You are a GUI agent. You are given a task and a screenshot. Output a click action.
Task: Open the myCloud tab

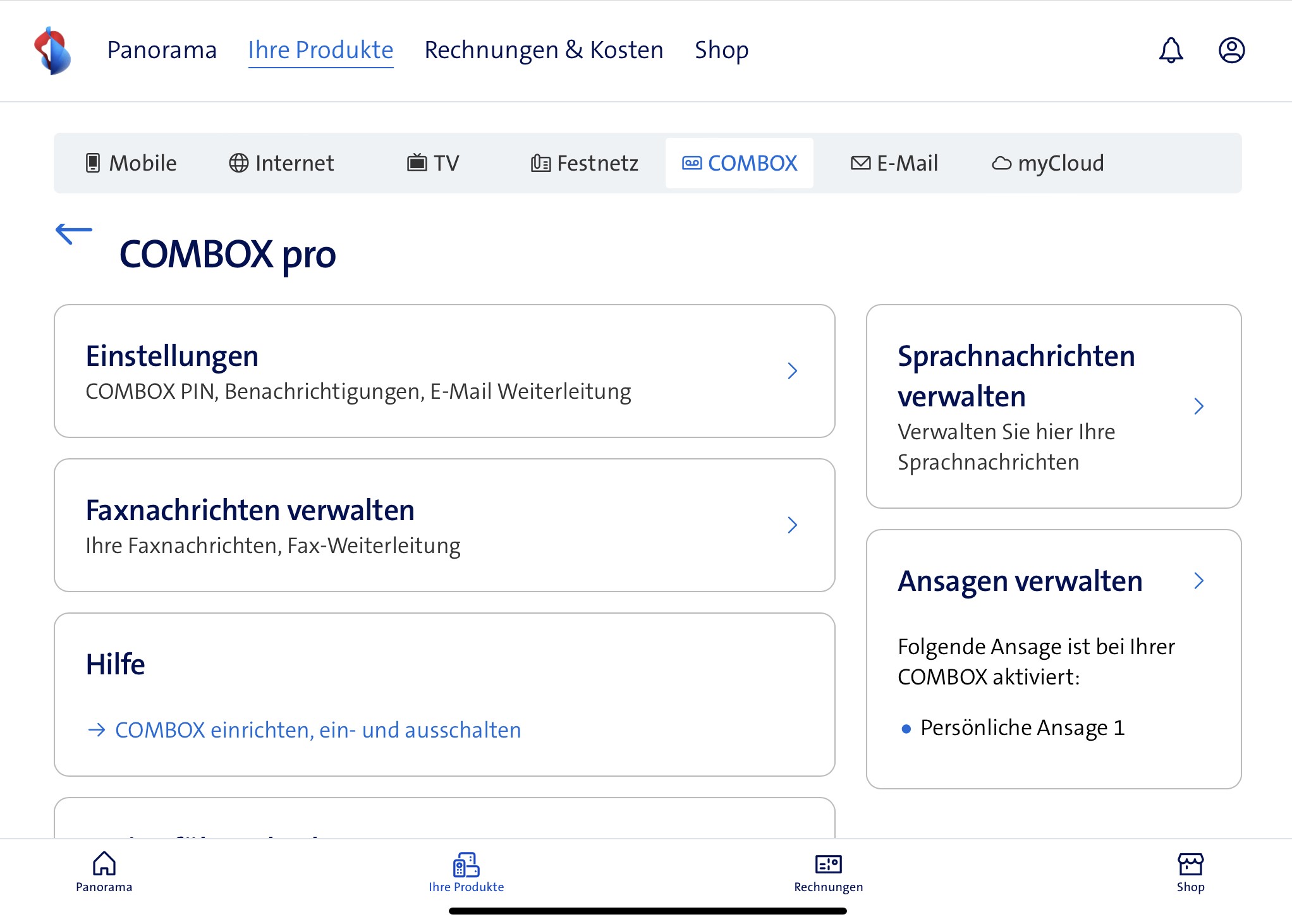(x=1047, y=163)
